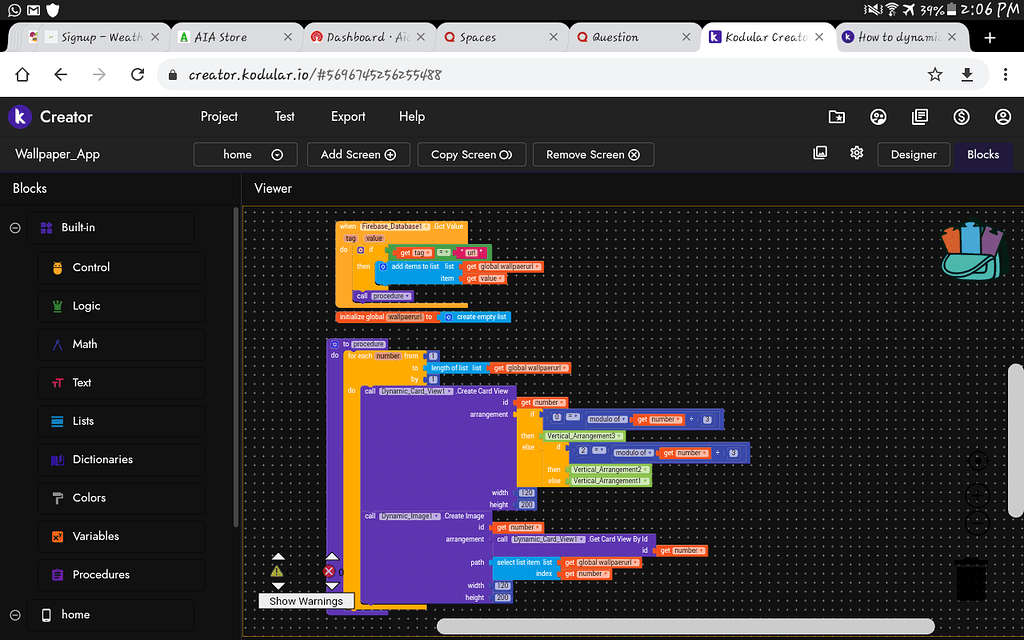Click the Add Screen button
Viewport: 1024px width, 640px height.
359,155
